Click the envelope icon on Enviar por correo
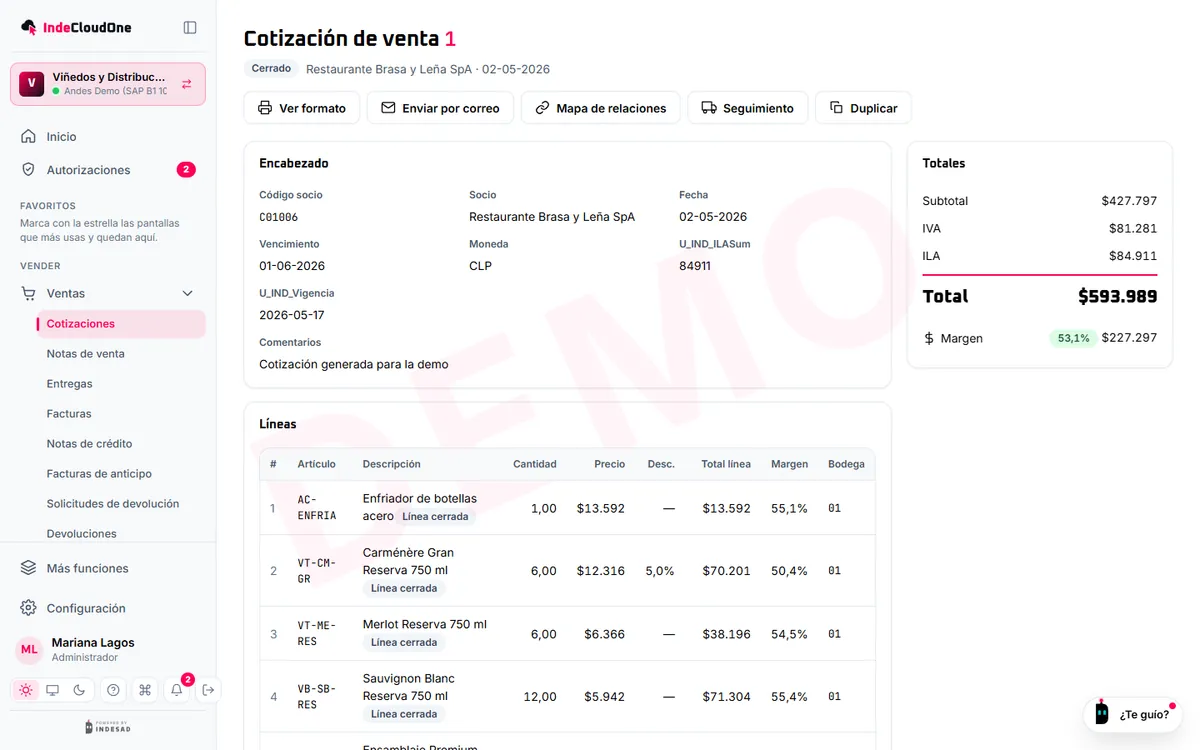 pyautogui.click(x=388, y=108)
